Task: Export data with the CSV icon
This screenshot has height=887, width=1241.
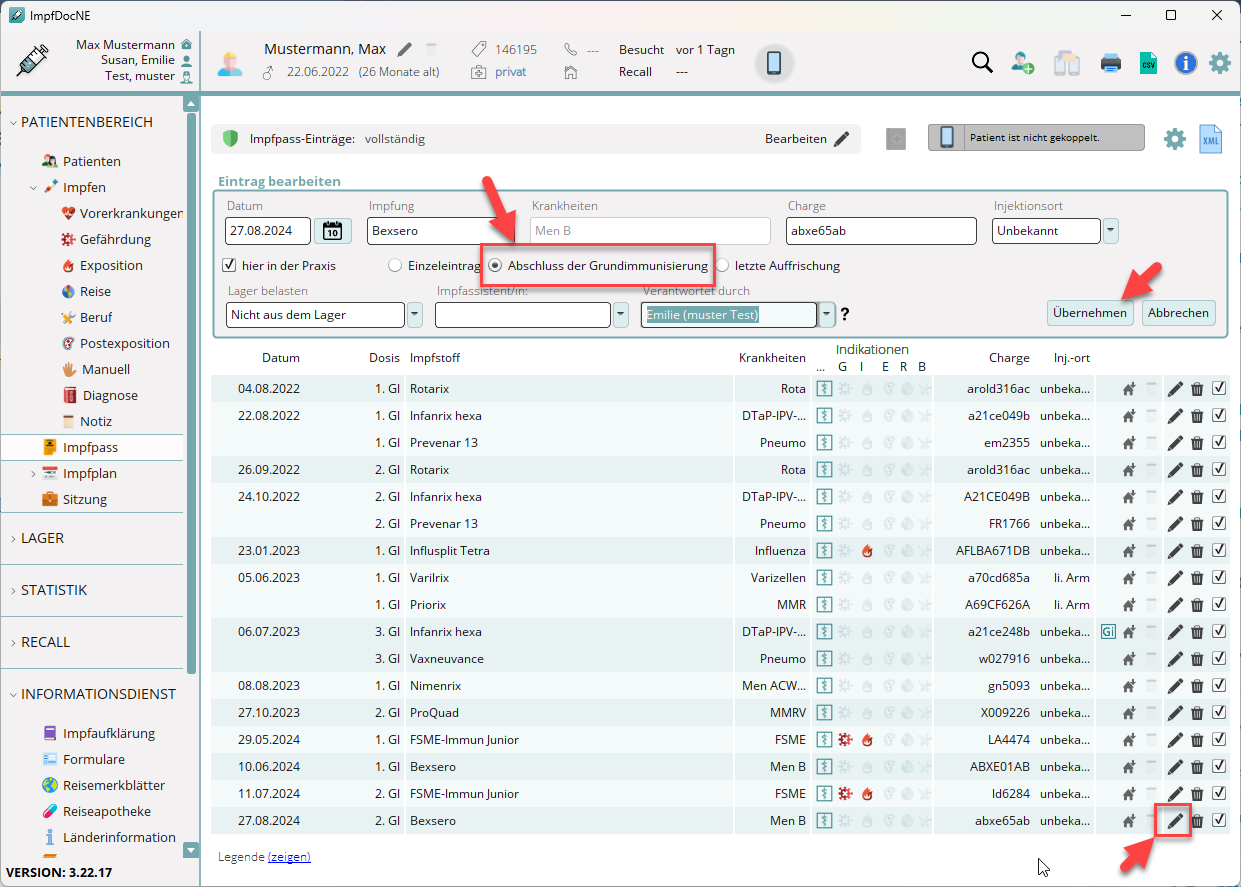Action: coord(1148,63)
